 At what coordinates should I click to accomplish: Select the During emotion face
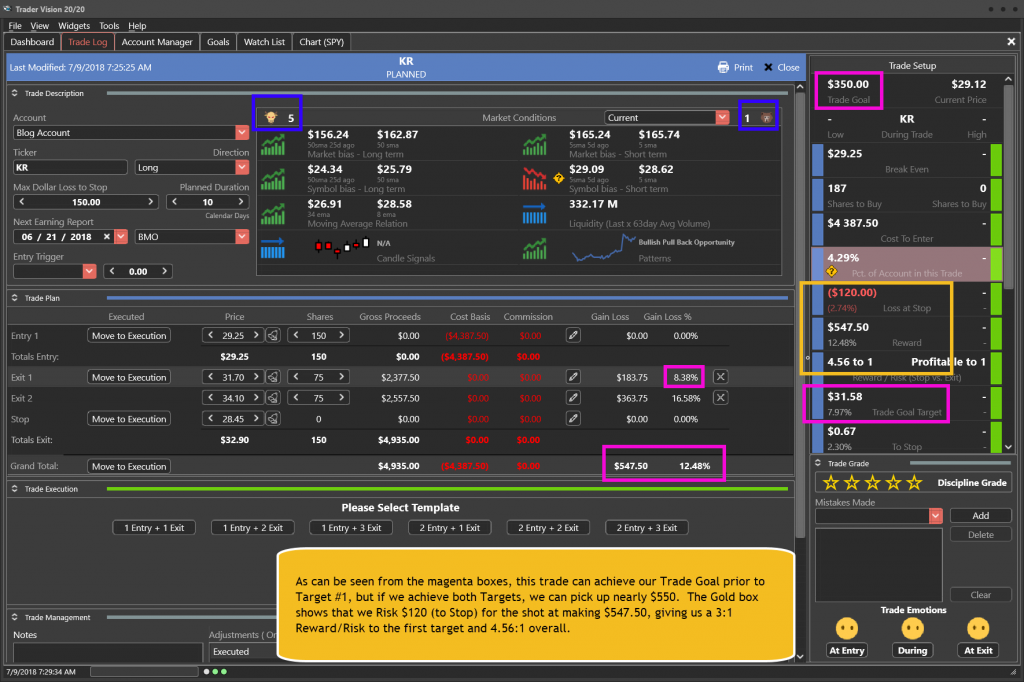point(912,628)
